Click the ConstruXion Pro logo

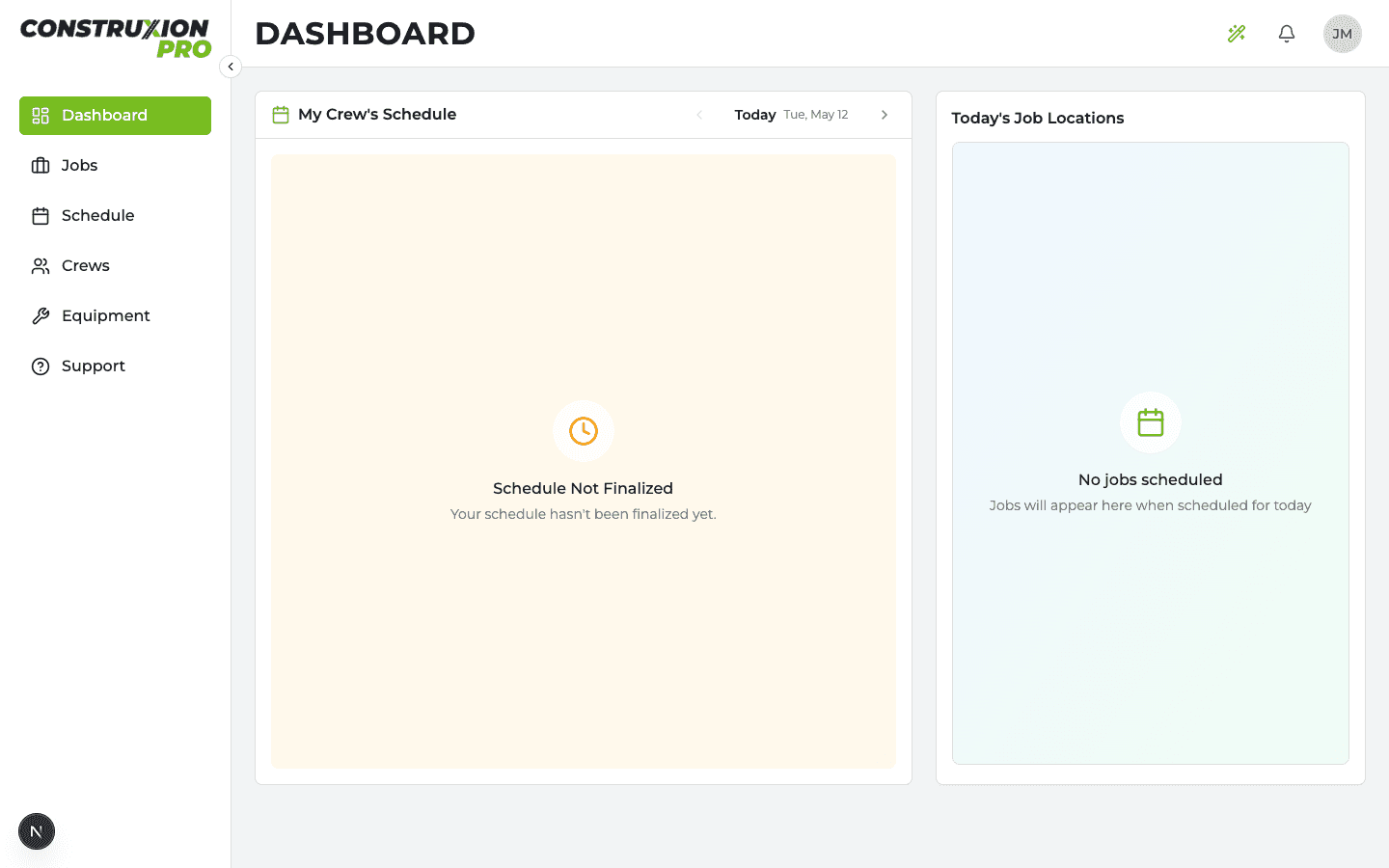(116, 39)
